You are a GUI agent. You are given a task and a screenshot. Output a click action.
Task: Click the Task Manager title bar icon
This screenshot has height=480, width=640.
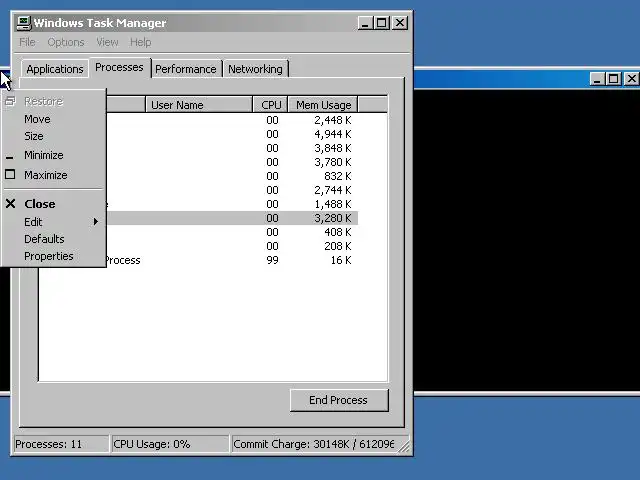(x=24, y=22)
